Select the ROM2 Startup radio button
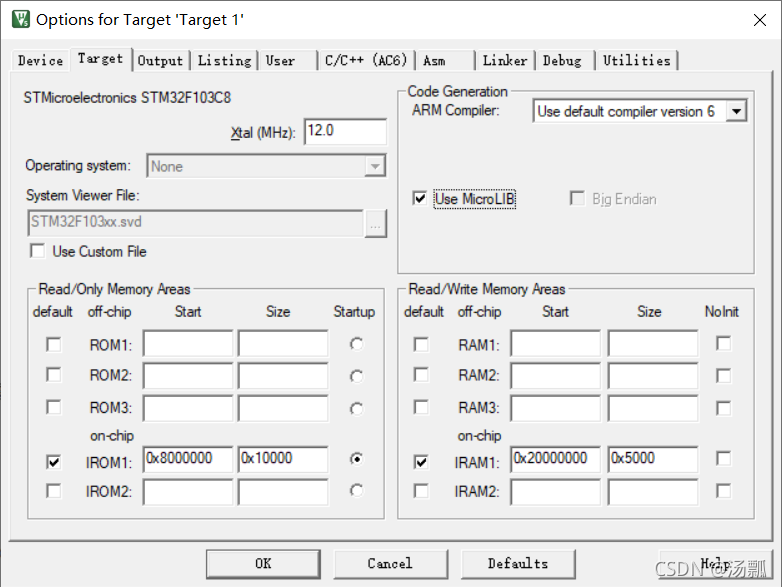Screen dimensions: 782x587 (356, 376)
